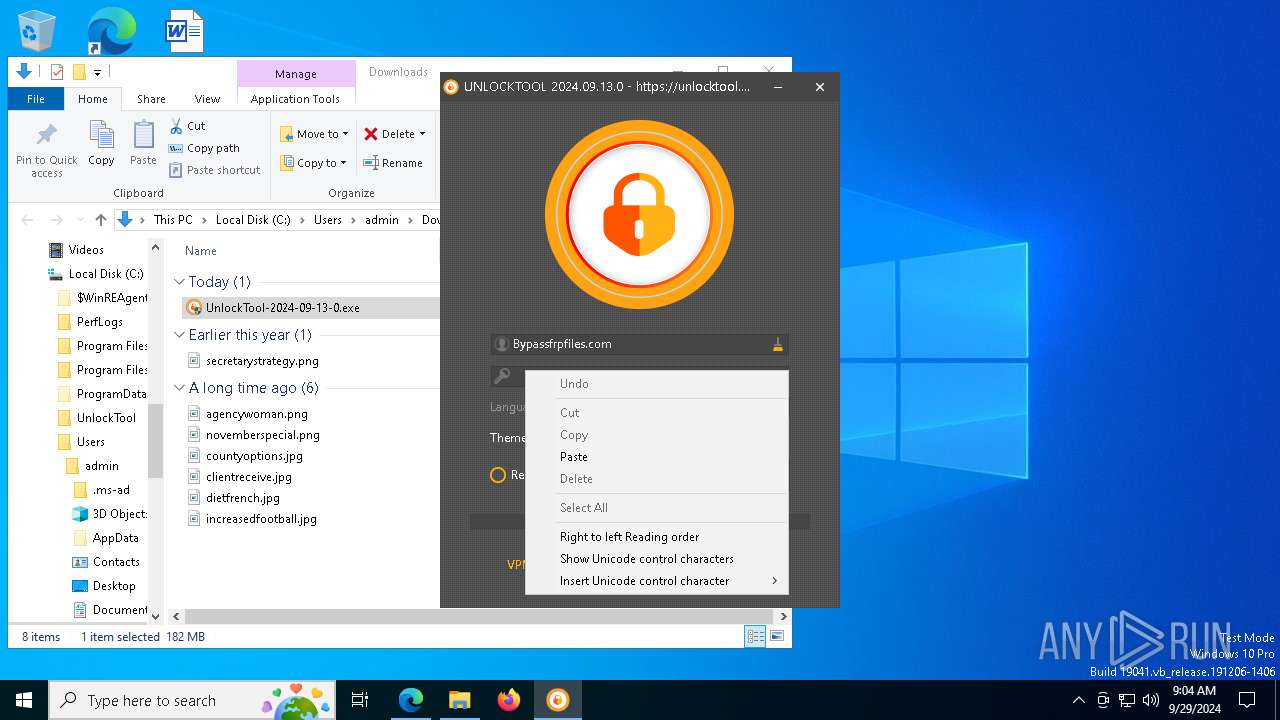Click the broom clear icon in username field
Viewport: 1280px width, 720px height.
point(777,345)
